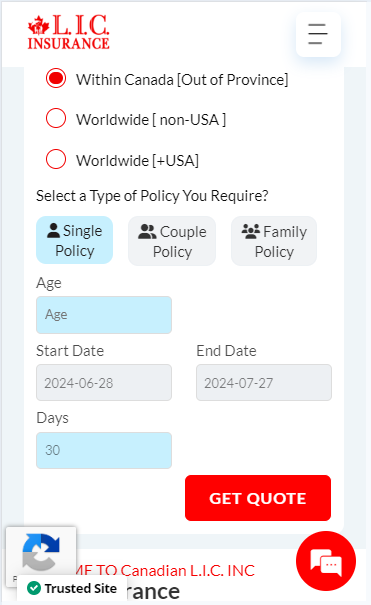The width and height of the screenshot is (371, 605).
Task: Click the L.I.C. Insurance logo
Action: (x=69, y=32)
